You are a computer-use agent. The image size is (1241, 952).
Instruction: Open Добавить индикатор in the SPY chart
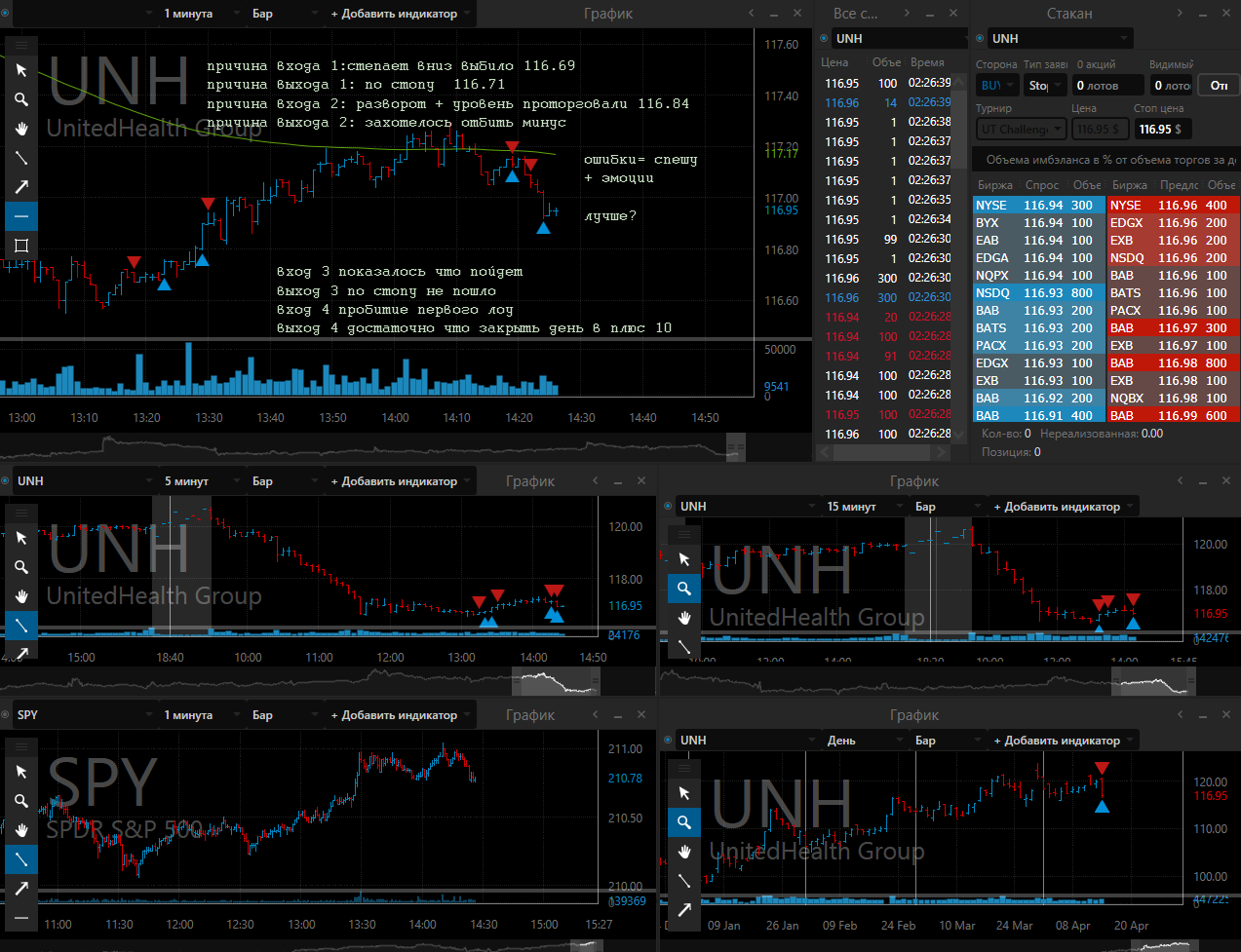click(x=399, y=715)
